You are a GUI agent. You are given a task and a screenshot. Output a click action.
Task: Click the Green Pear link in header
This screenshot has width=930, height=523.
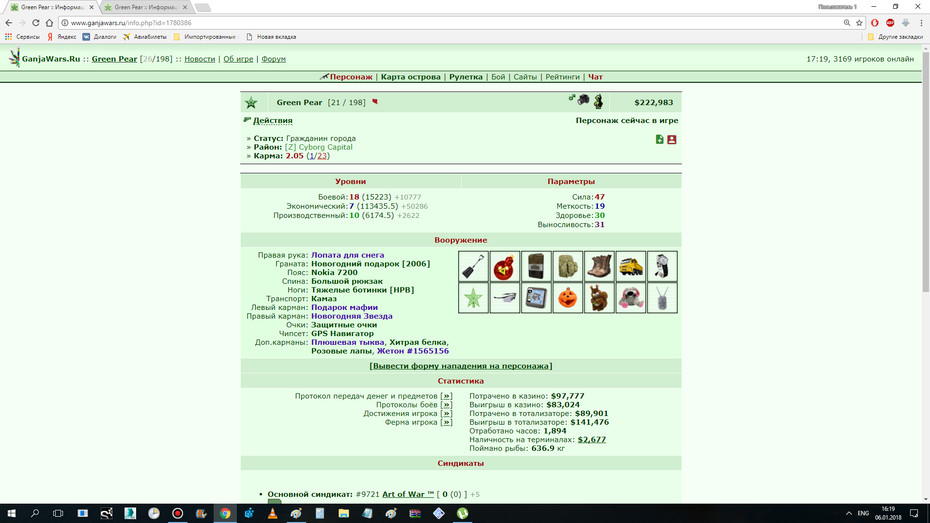pyautogui.click(x=114, y=59)
